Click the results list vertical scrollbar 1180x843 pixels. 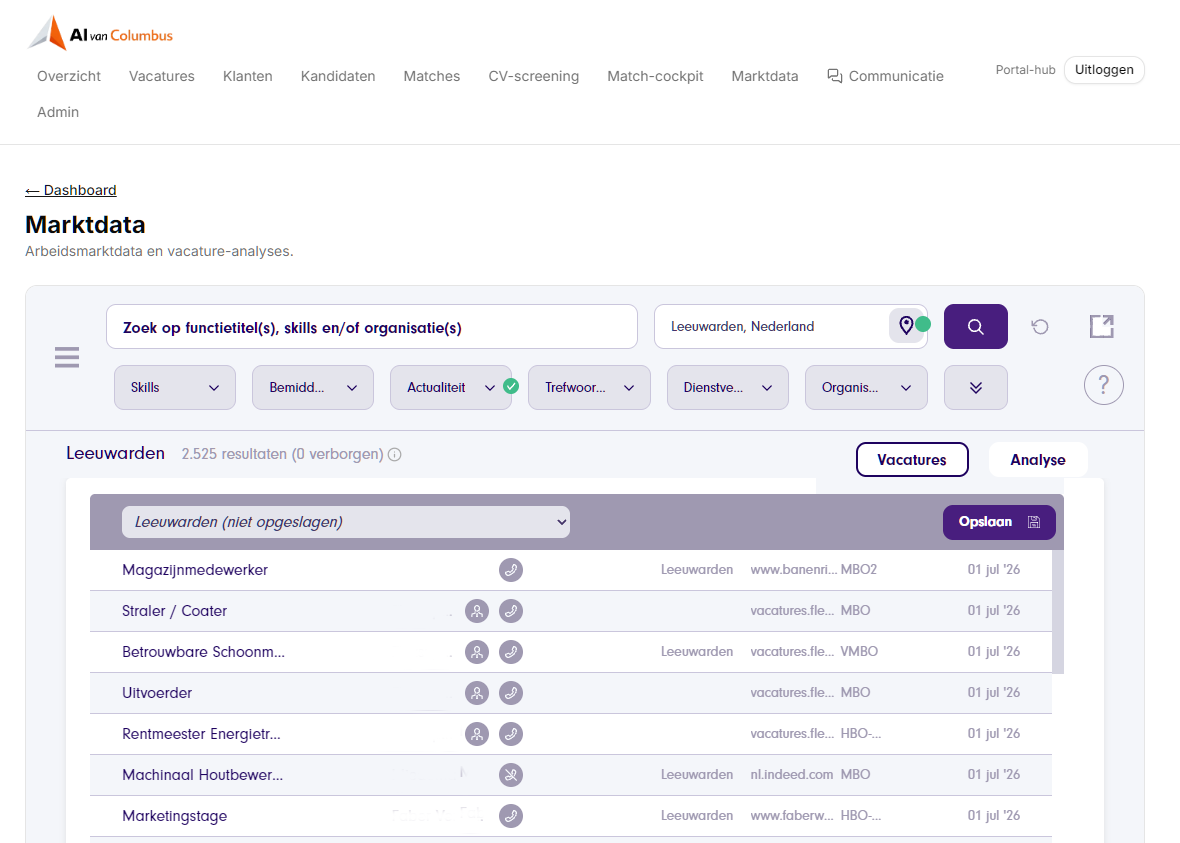(1058, 611)
